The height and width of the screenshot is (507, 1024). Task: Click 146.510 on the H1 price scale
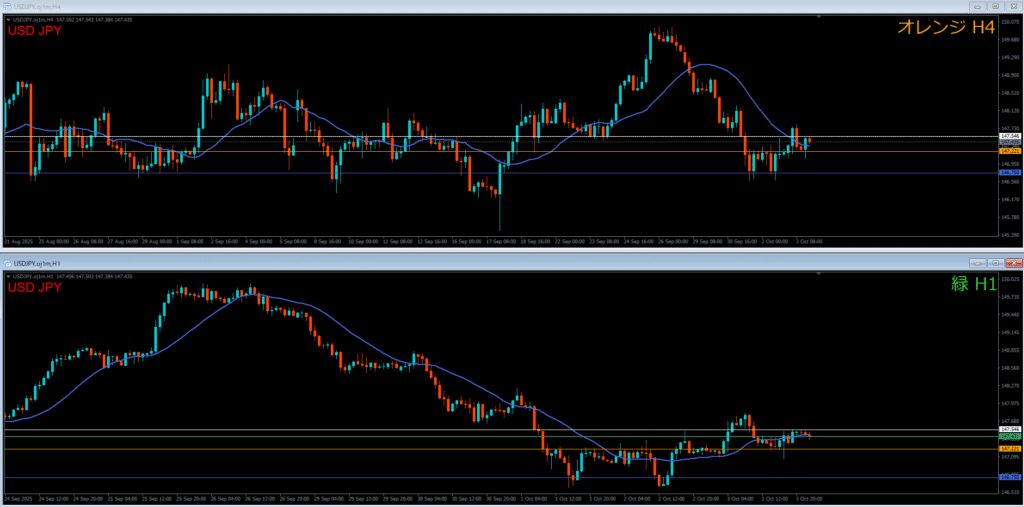pyautogui.click(x=1010, y=493)
